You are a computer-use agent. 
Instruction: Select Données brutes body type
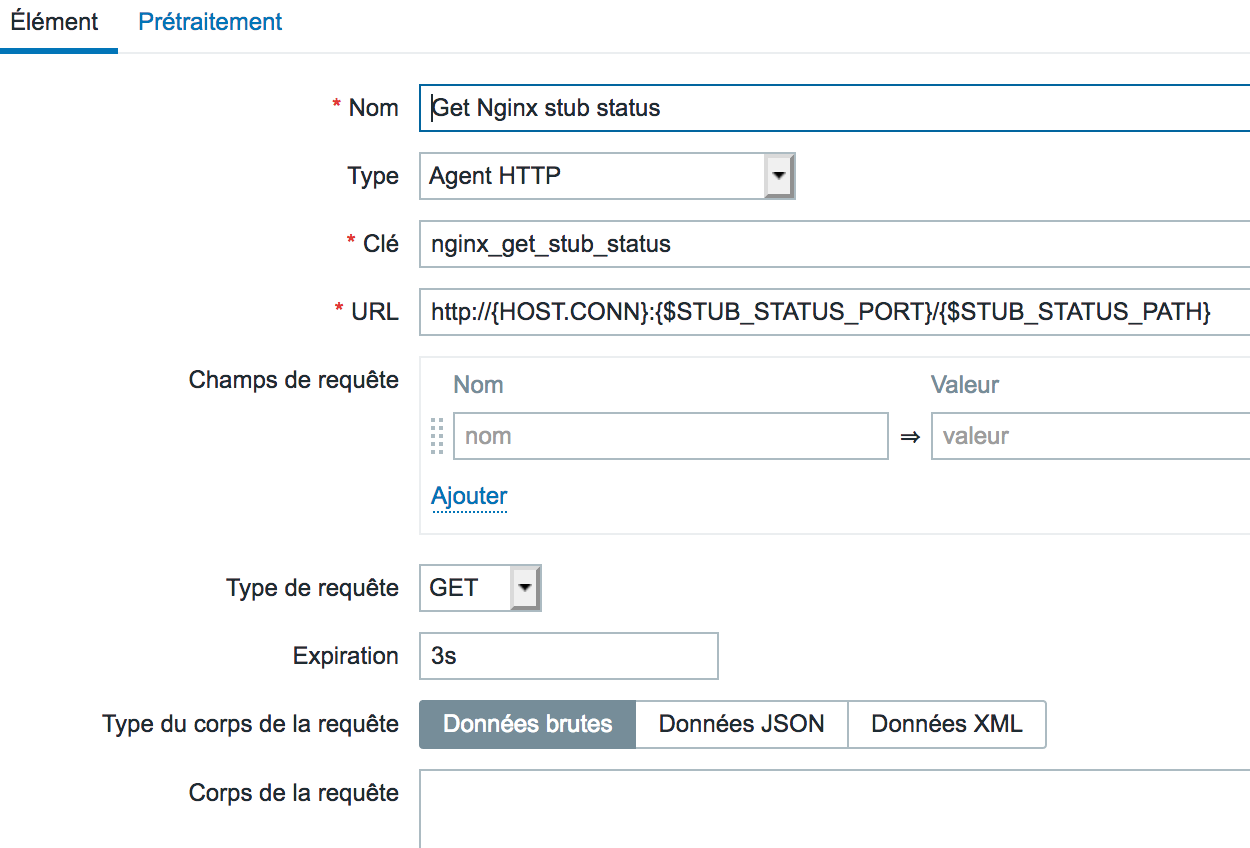click(527, 724)
